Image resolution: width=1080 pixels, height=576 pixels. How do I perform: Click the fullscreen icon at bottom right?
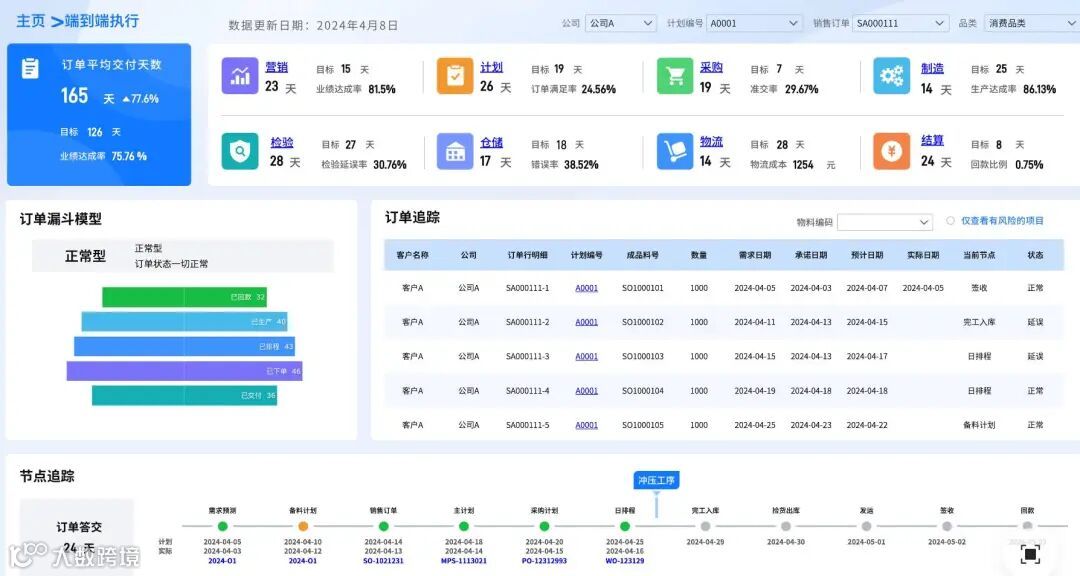tap(1030, 553)
